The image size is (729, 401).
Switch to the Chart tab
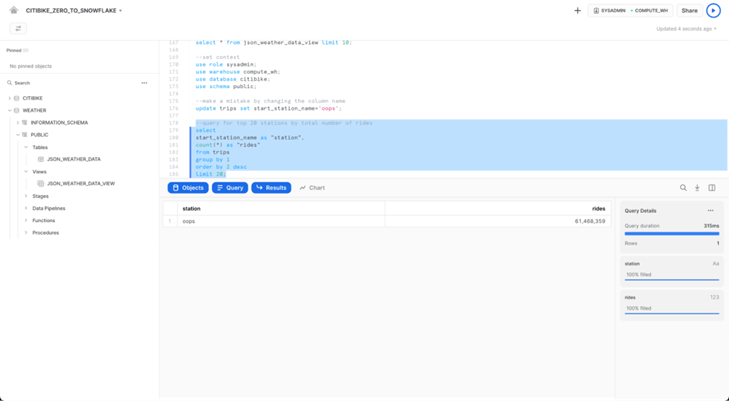tap(312, 188)
